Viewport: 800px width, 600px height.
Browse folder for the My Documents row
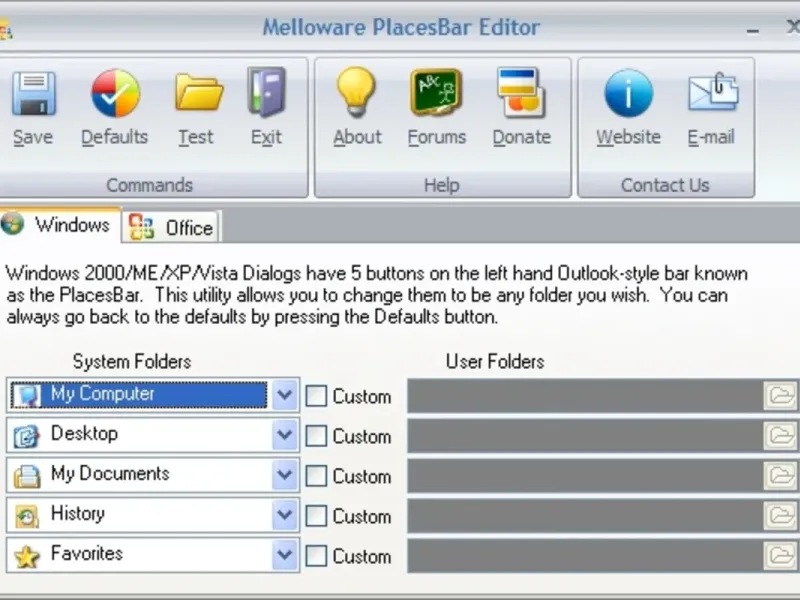[x=781, y=475]
